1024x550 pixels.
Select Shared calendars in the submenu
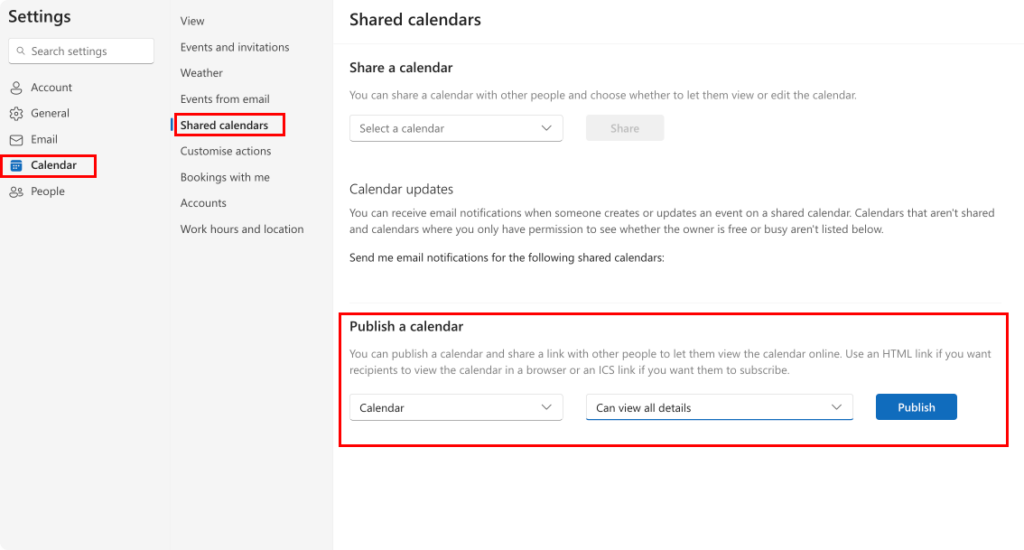[224, 125]
